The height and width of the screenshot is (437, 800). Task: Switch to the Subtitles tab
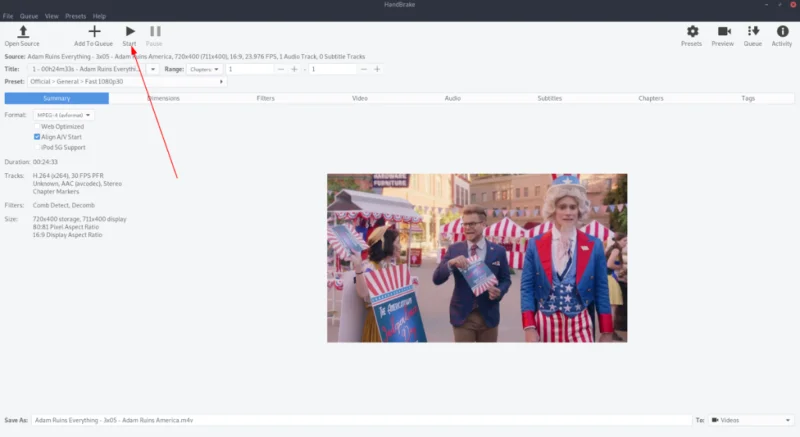(x=549, y=98)
